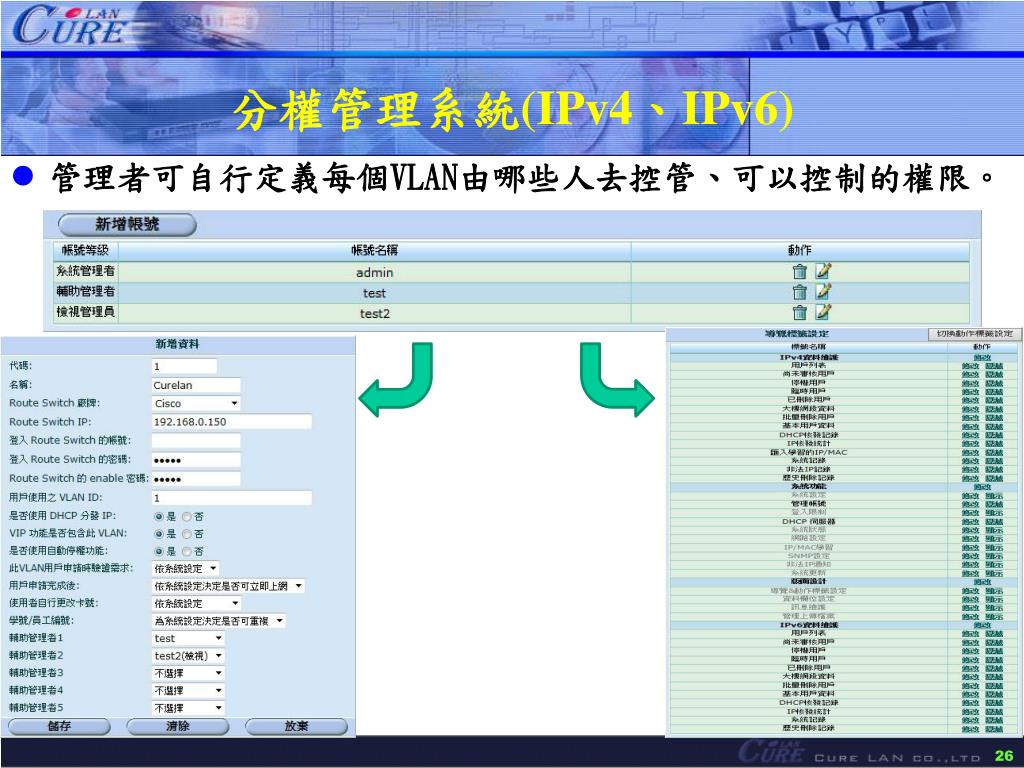This screenshot has width=1024, height=768.
Task: Click 修改 link in 系統功能 header row
Action: click(x=982, y=487)
